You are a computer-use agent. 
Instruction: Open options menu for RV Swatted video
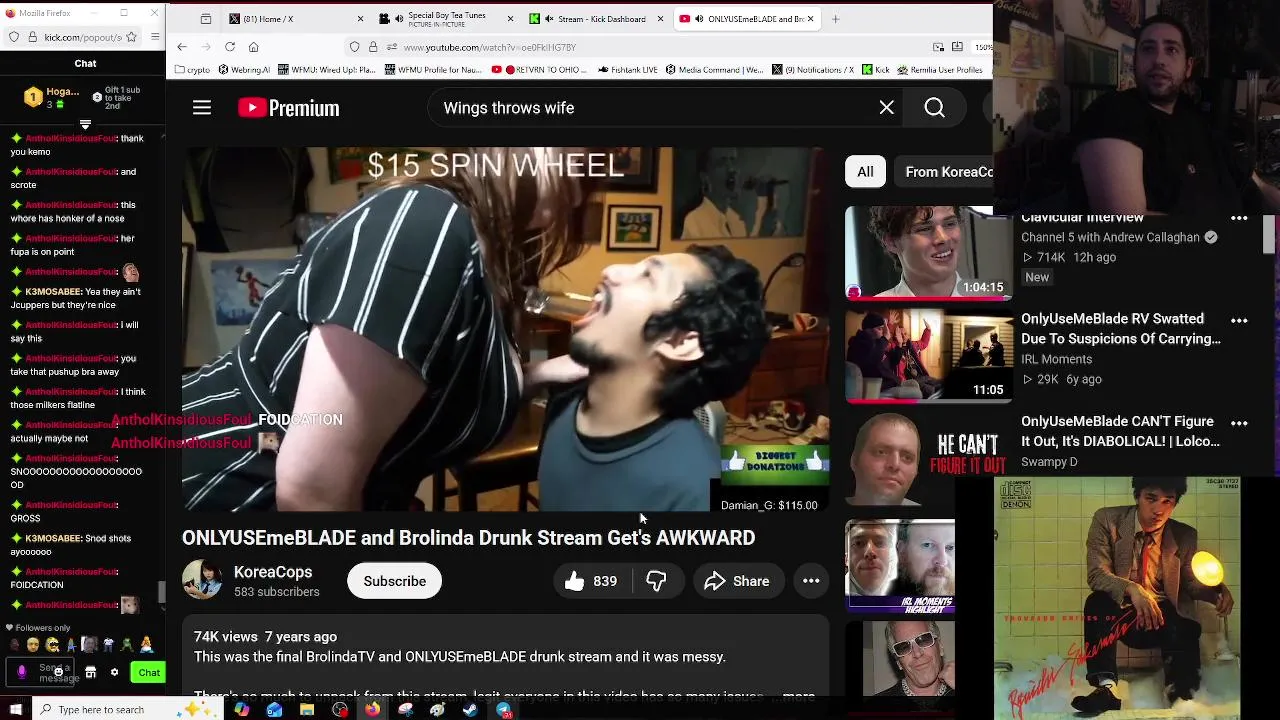coord(1239,321)
